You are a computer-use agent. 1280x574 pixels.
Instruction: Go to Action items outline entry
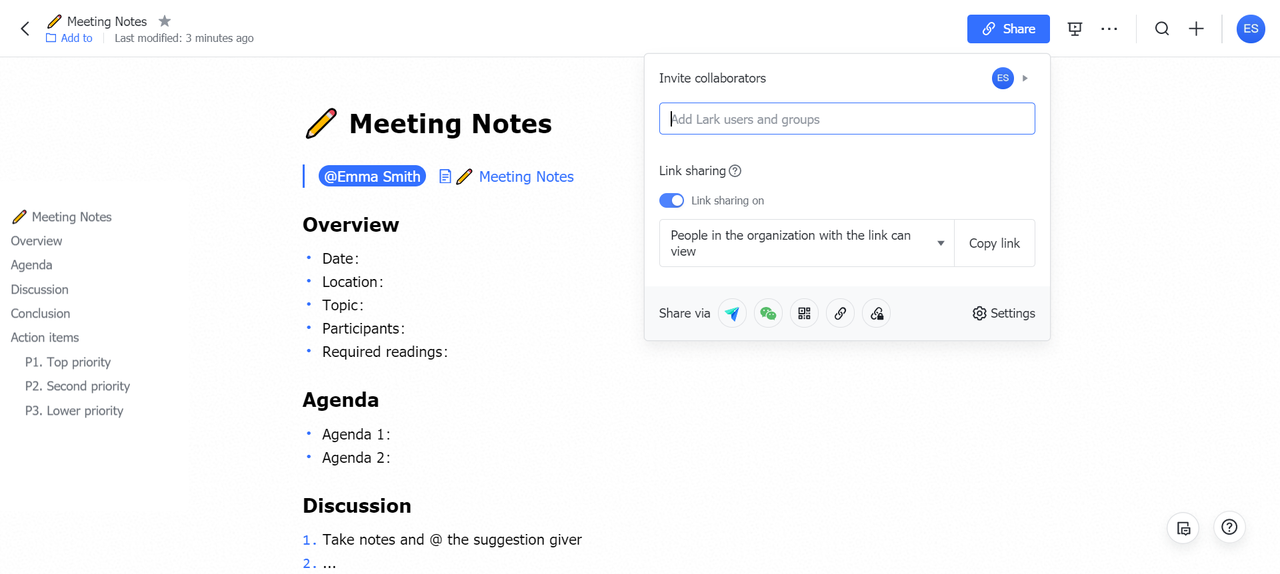45,338
